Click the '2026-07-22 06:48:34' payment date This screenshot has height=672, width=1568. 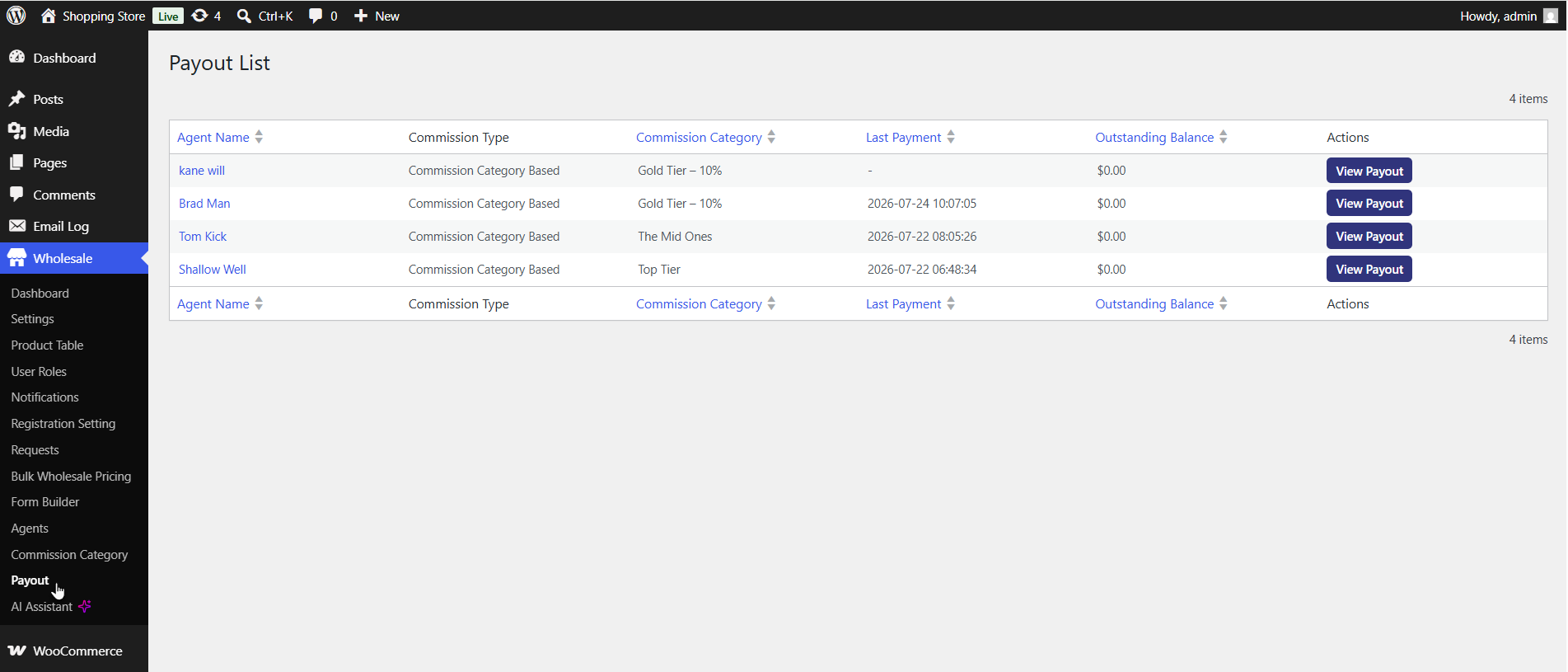pyautogui.click(x=922, y=270)
